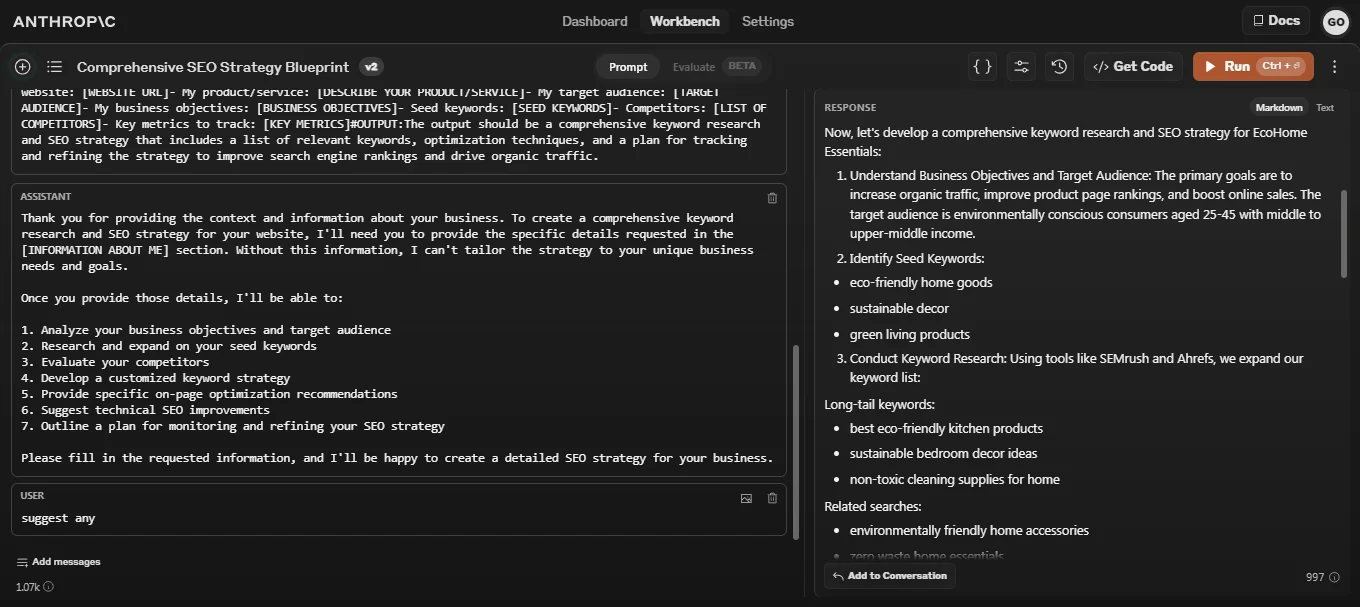
Task: Click the new prompt plus icon
Action: [x=23, y=67]
